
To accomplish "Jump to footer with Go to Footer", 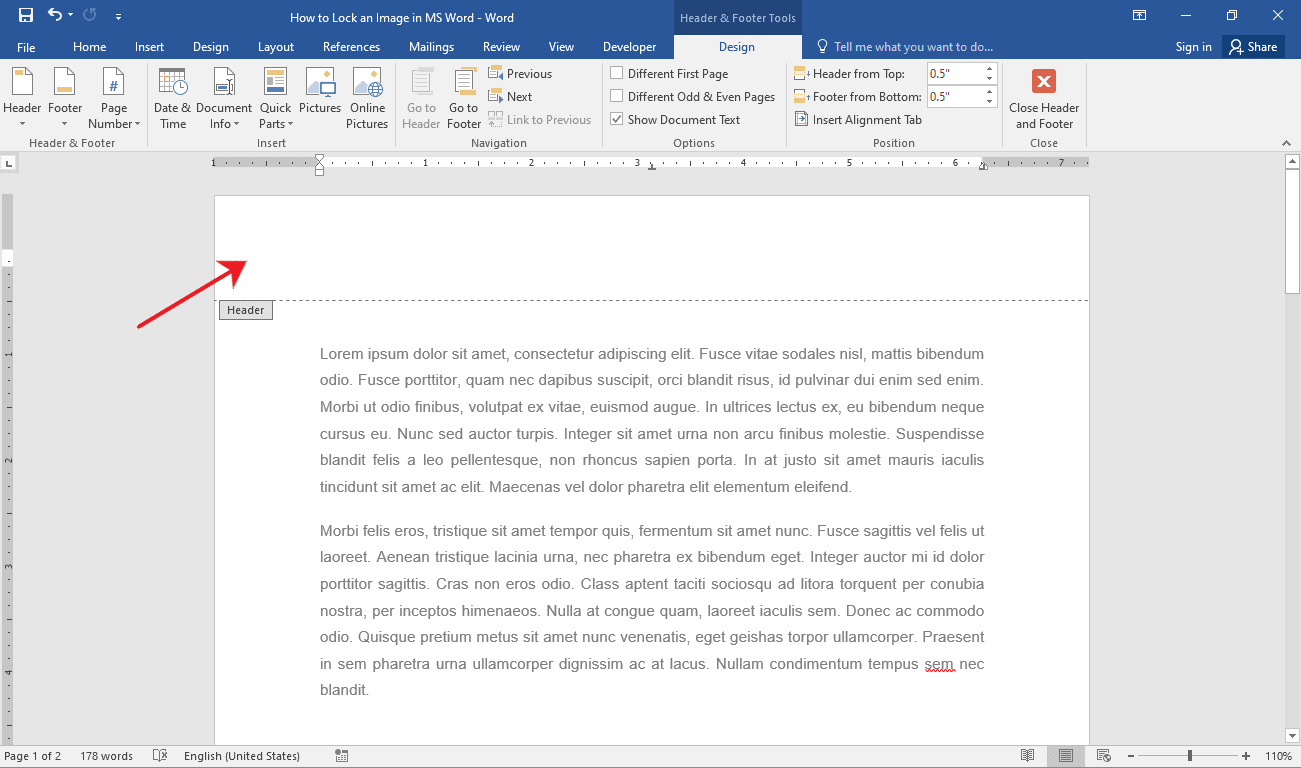I will pyautogui.click(x=463, y=97).
